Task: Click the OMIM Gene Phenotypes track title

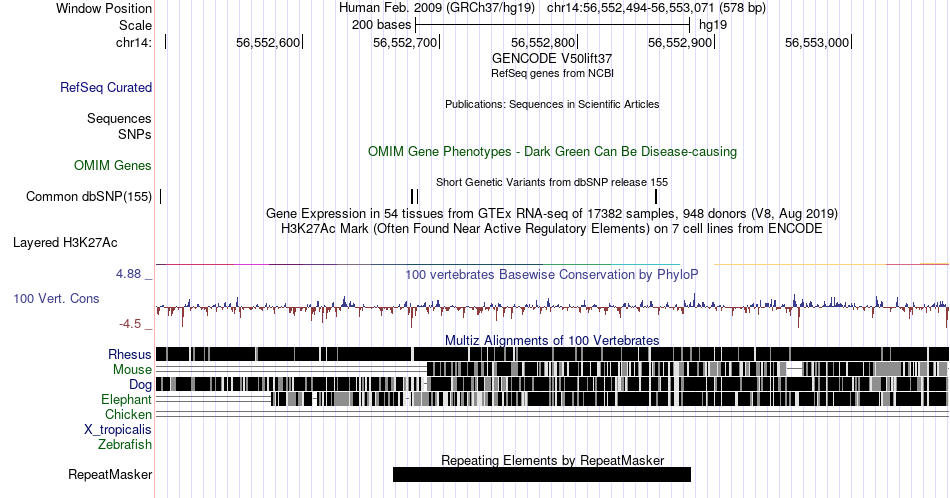Action: point(552,151)
